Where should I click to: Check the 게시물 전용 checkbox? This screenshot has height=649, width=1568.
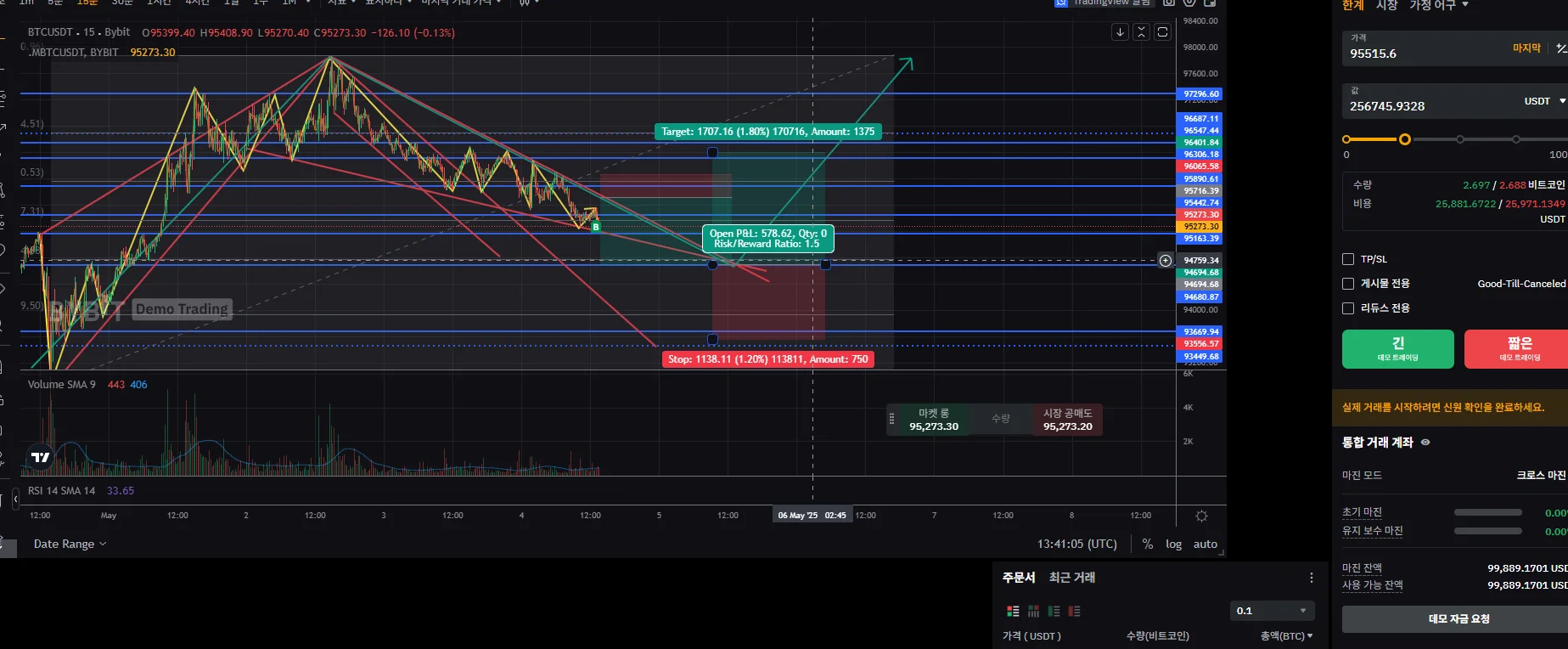1348,284
